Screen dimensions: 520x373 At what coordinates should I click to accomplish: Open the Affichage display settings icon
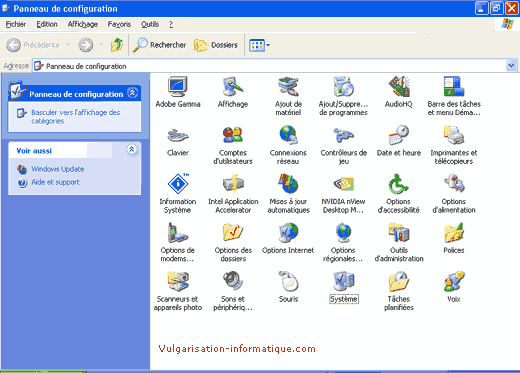coord(233,87)
